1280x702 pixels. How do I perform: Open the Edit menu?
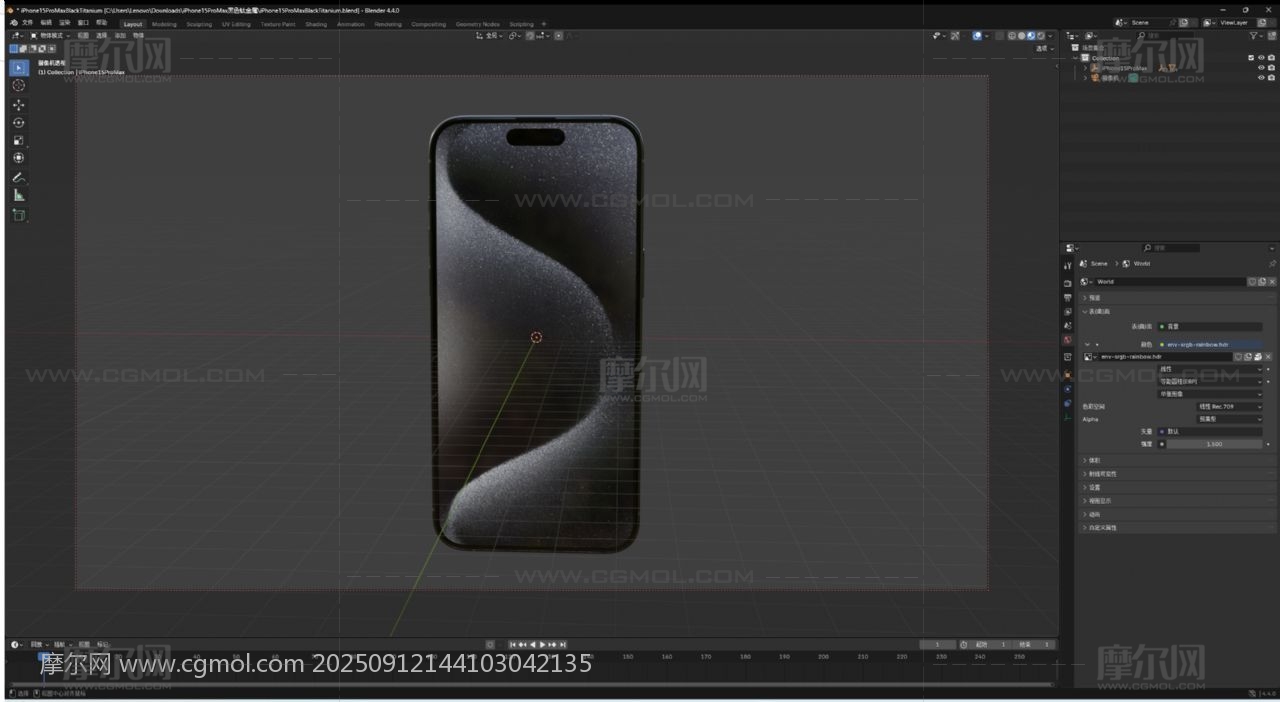(46, 22)
